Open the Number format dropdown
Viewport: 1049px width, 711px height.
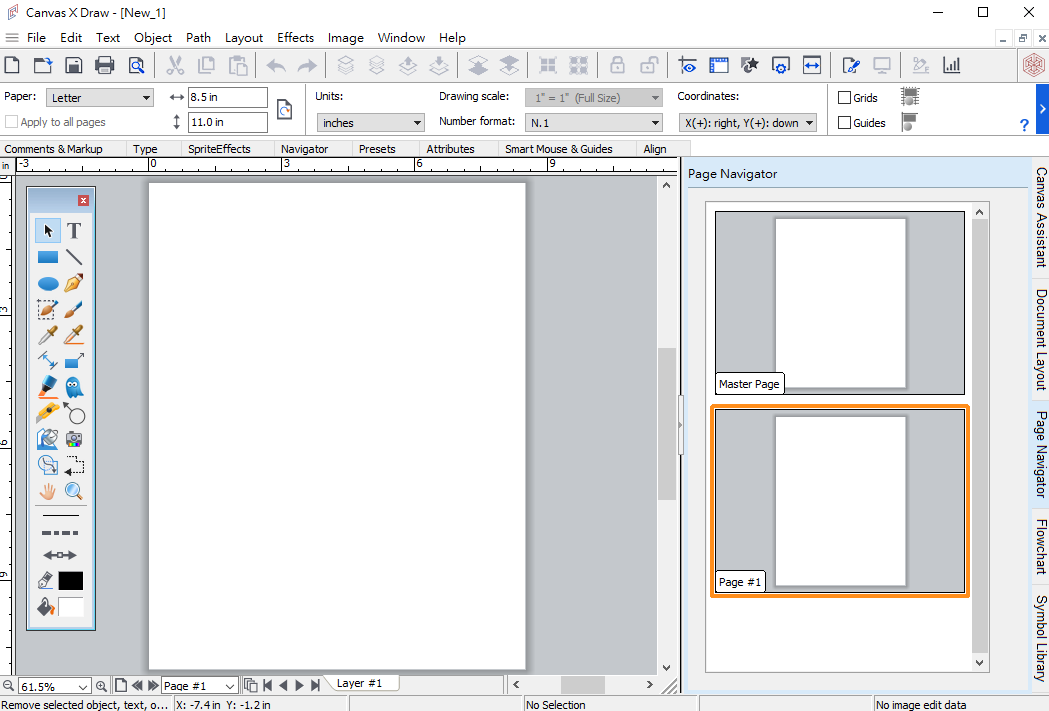pos(593,122)
